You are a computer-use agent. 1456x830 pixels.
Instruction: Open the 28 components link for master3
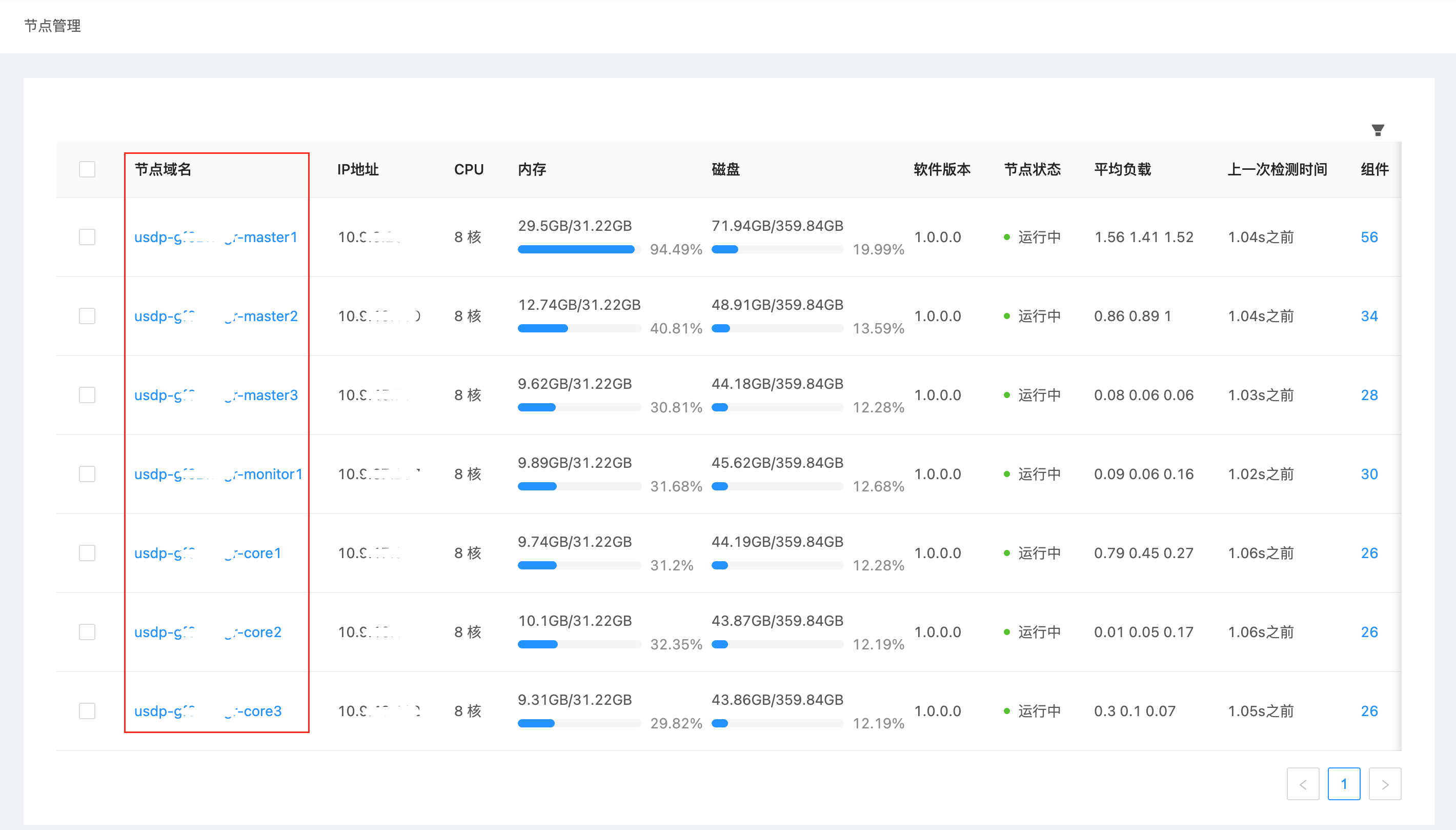(x=1369, y=395)
